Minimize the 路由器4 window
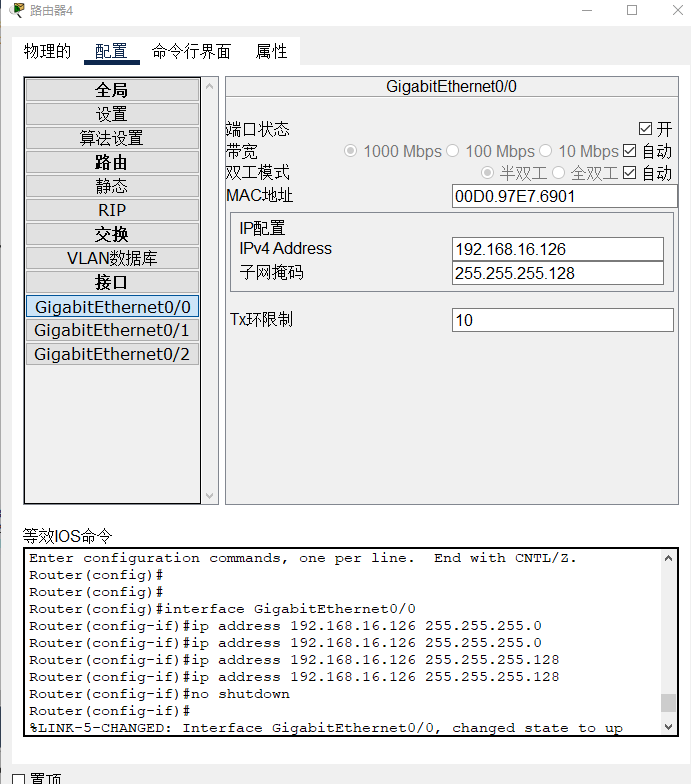This screenshot has width=691, height=784. point(587,10)
